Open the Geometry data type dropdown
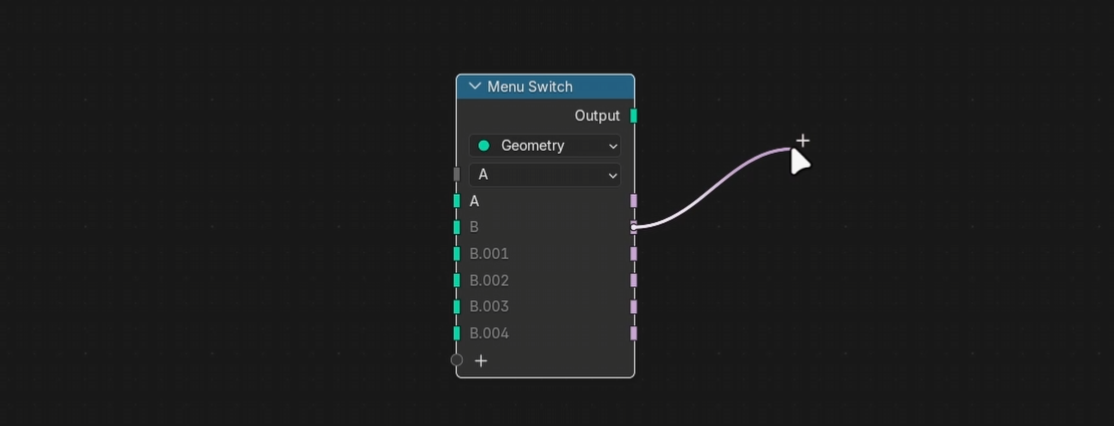 point(545,146)
